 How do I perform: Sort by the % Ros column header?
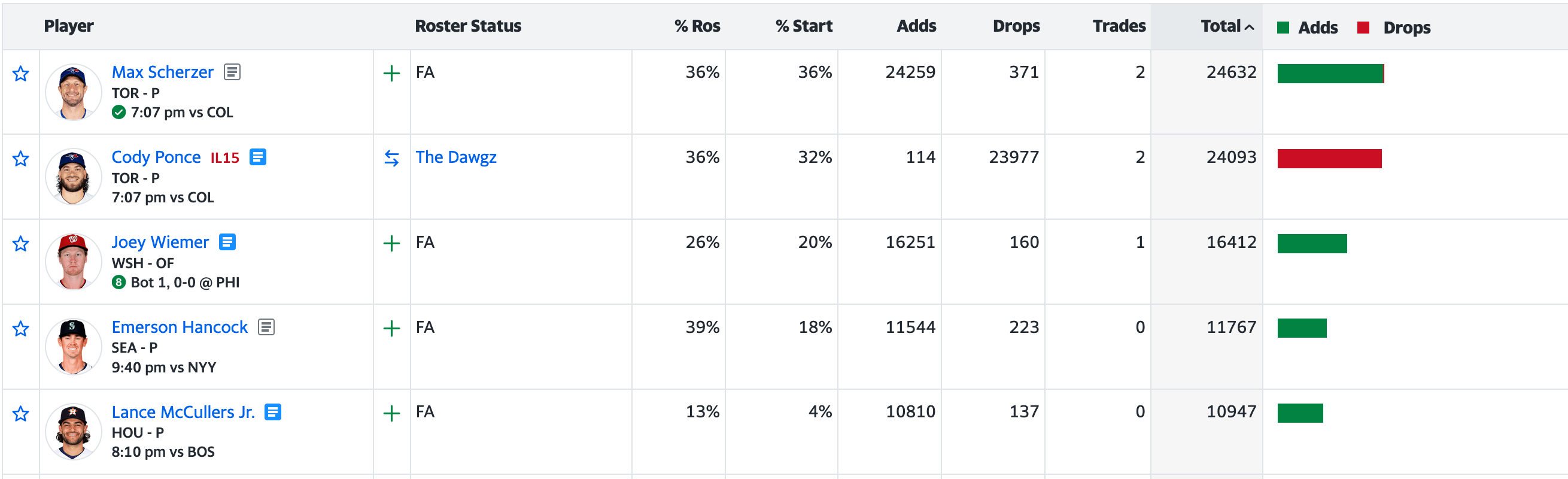(697, 26)
